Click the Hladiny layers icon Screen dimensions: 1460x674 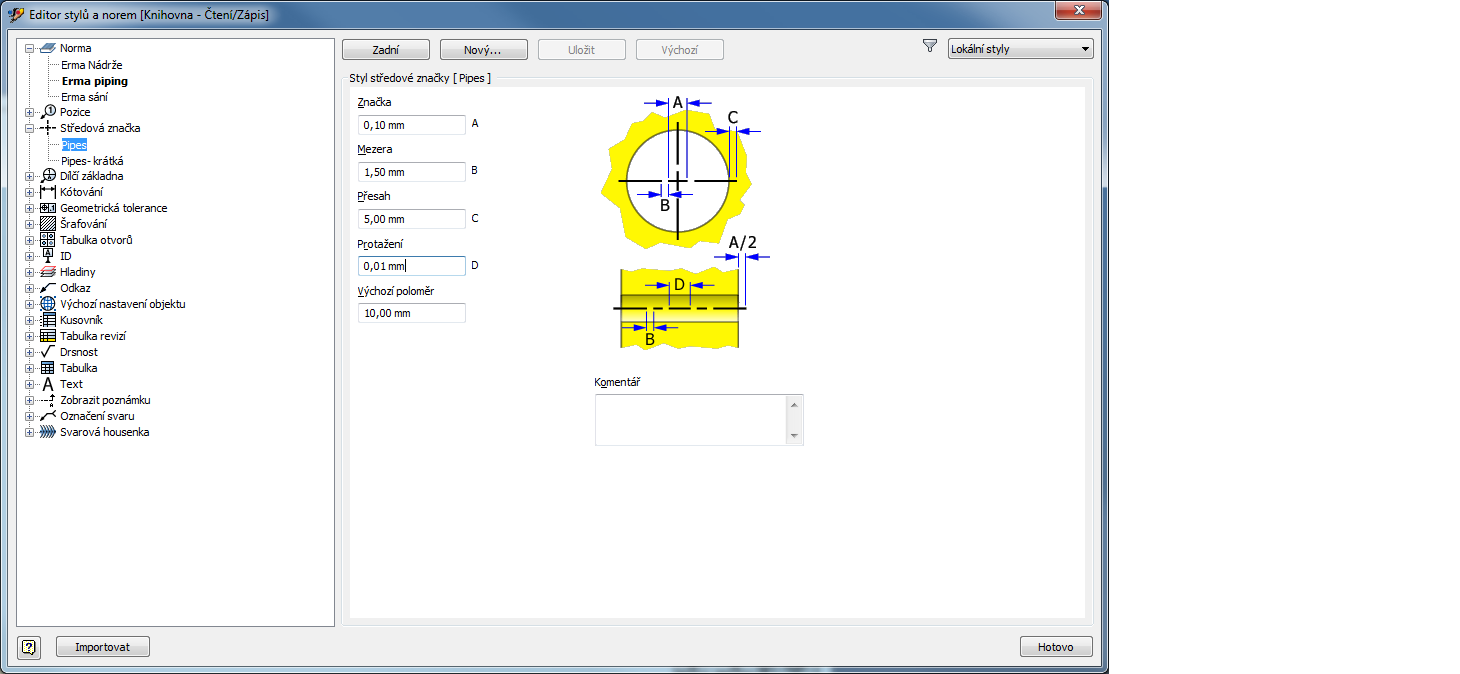pyautogui.click(x=47, y=272)
